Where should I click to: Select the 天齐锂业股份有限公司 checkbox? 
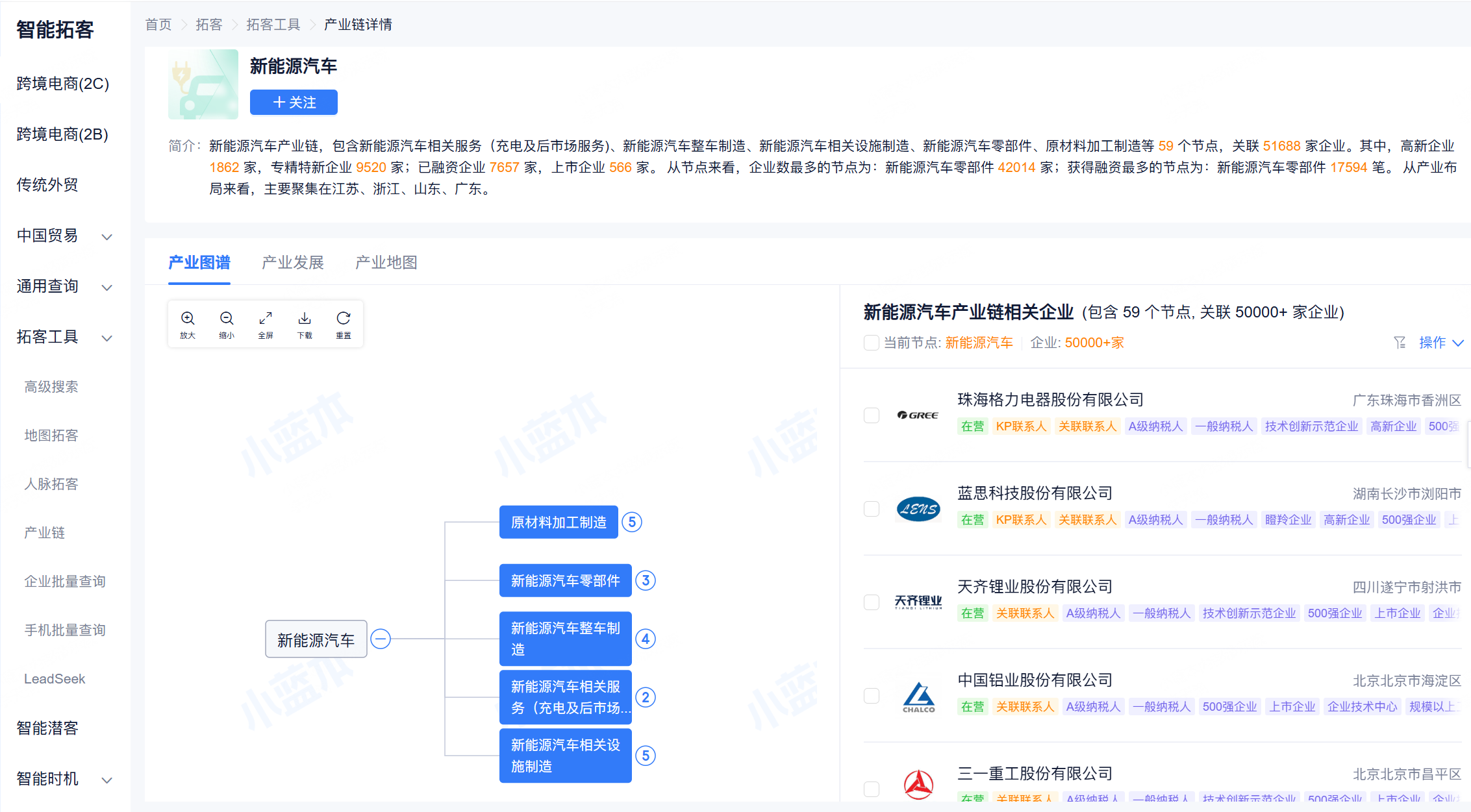pyautogui.click(x=872, y=602)
